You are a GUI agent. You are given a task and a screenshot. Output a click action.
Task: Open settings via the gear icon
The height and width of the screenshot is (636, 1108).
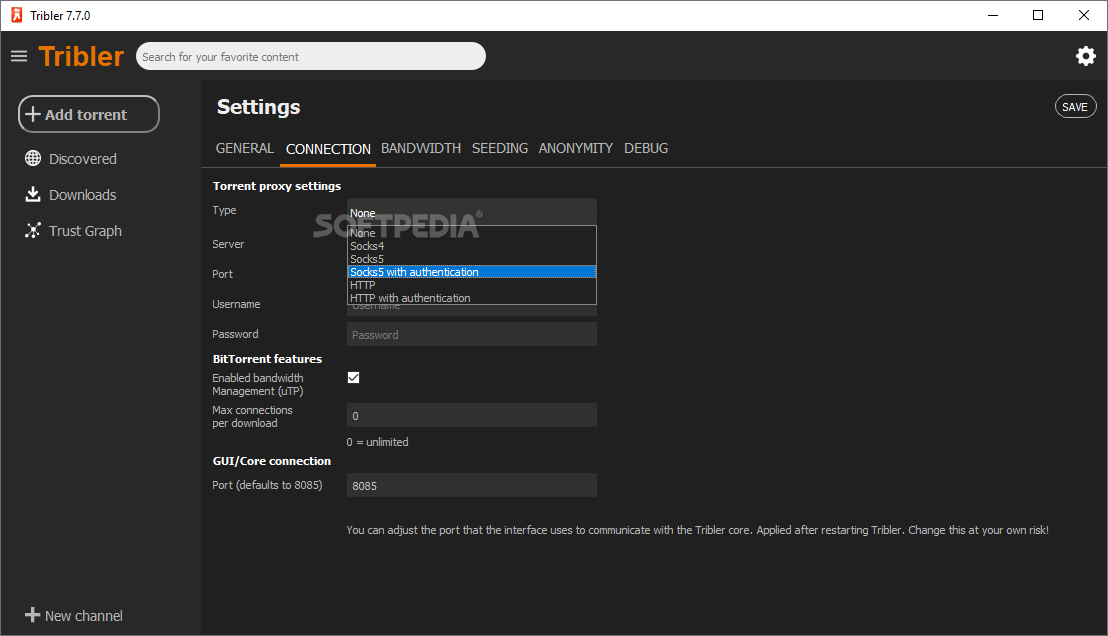(x=1085, y=56)
